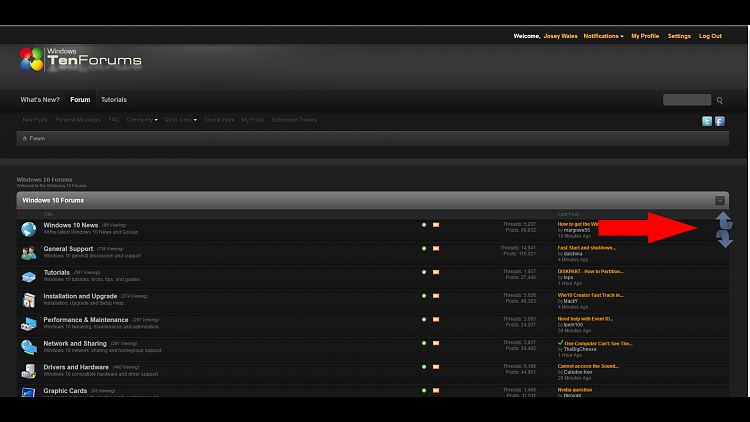The image size is (750, 422).
Task: Click RSS feed icon for Installation and Upgrade
Action: (x=436, y=296)
